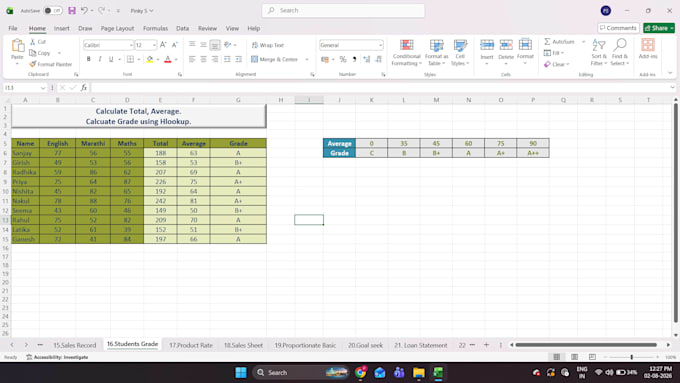Image resolution: width=680 pixels, height=383 pixels.
Task: Open the File menu
Action: tap(13, 28)
